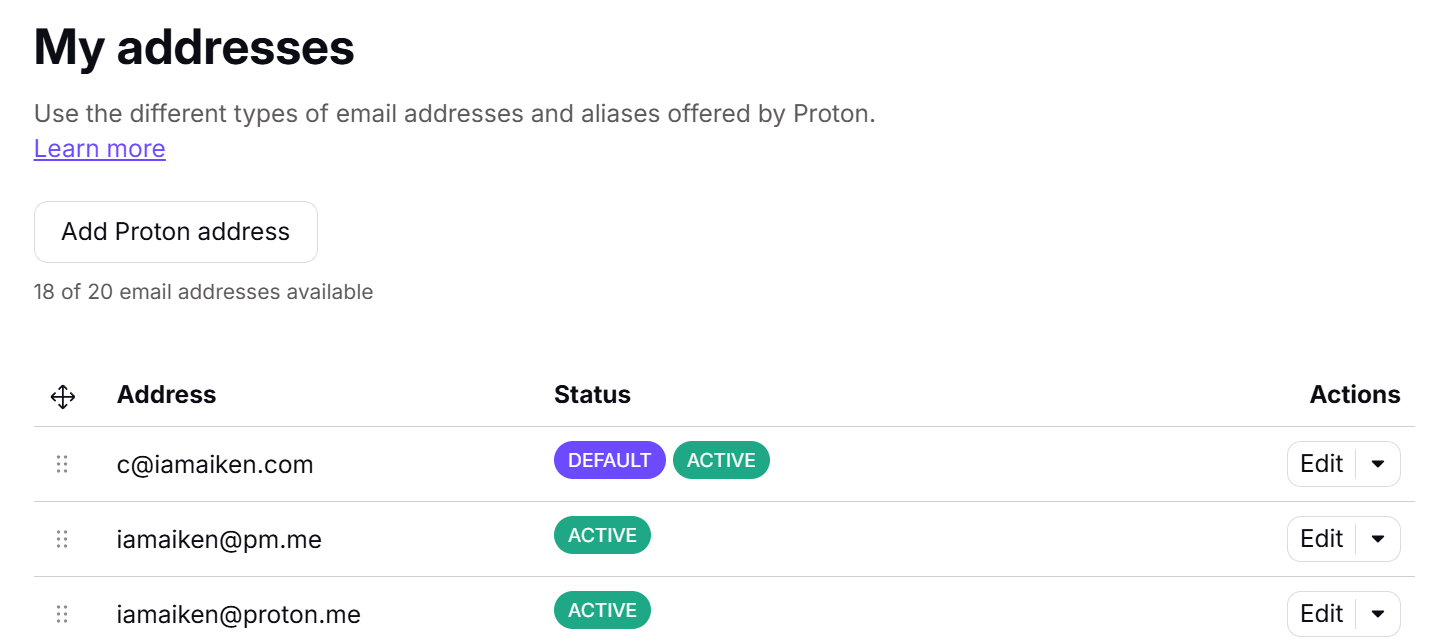This screenshot has width=1444, height=644.
Task: Click drag handle for iamaiken@proton.me row
Action: (62, 613)
